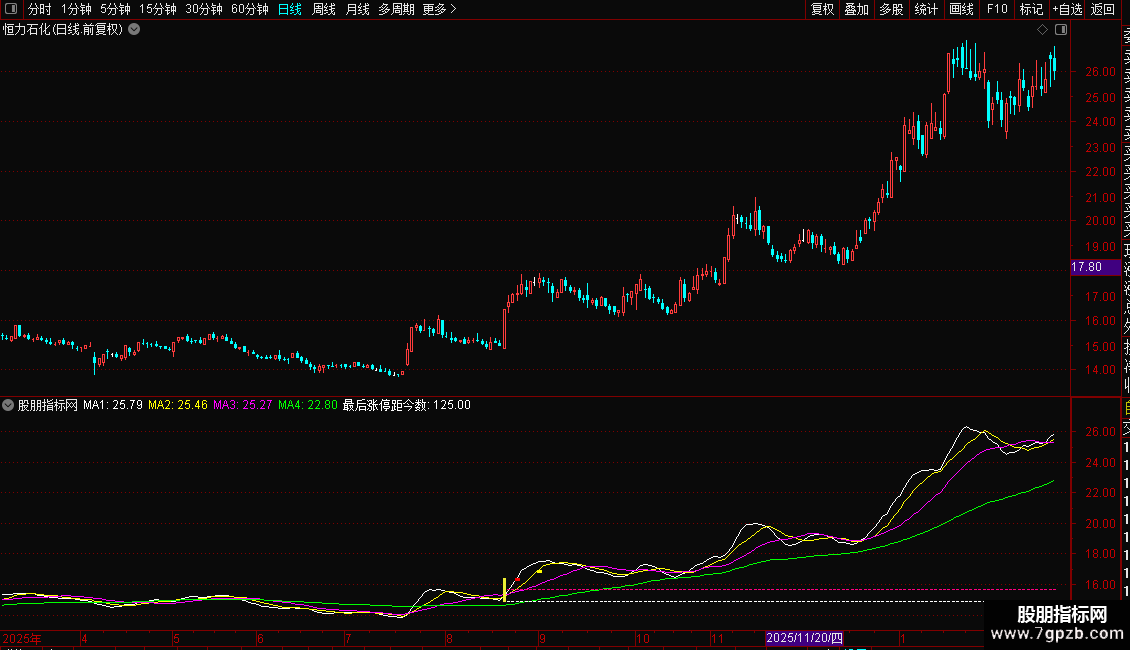
Task: Expand the 恒力石化 title dropdown arrow
Action: tap(134, 30)
